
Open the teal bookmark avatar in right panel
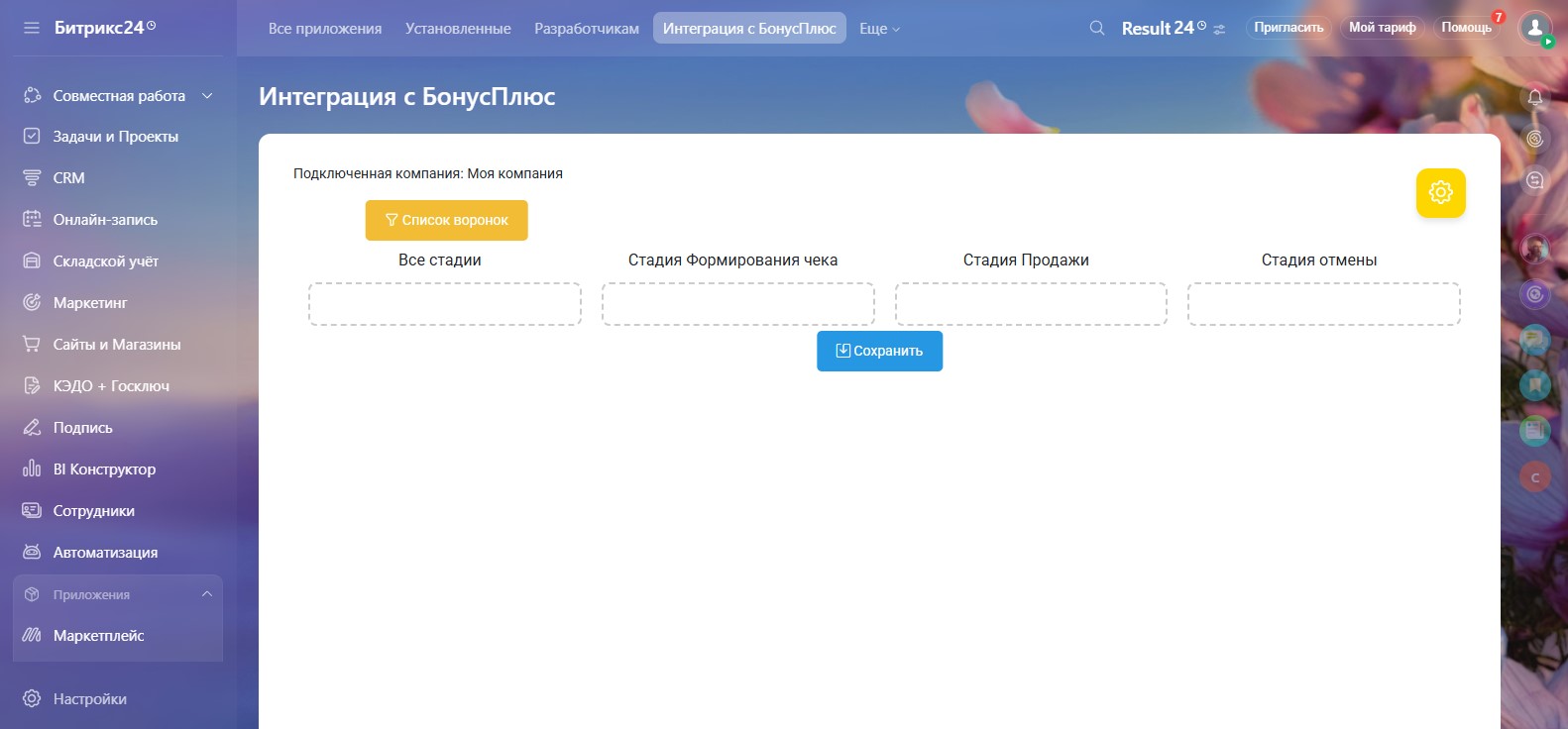pos(1535,385)
